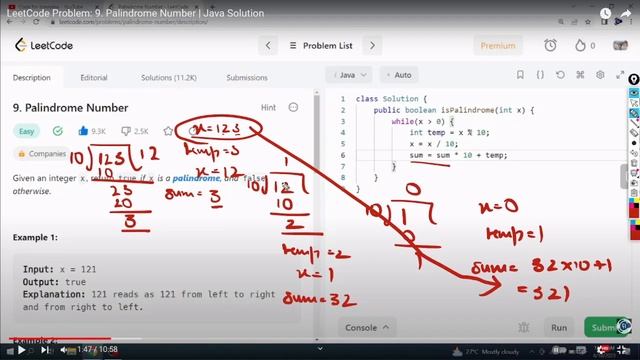Image resolution: width=640 pixels, height=360 pixels.
Task: Click the palindrome highlighted link
Action: coord(196,178)
